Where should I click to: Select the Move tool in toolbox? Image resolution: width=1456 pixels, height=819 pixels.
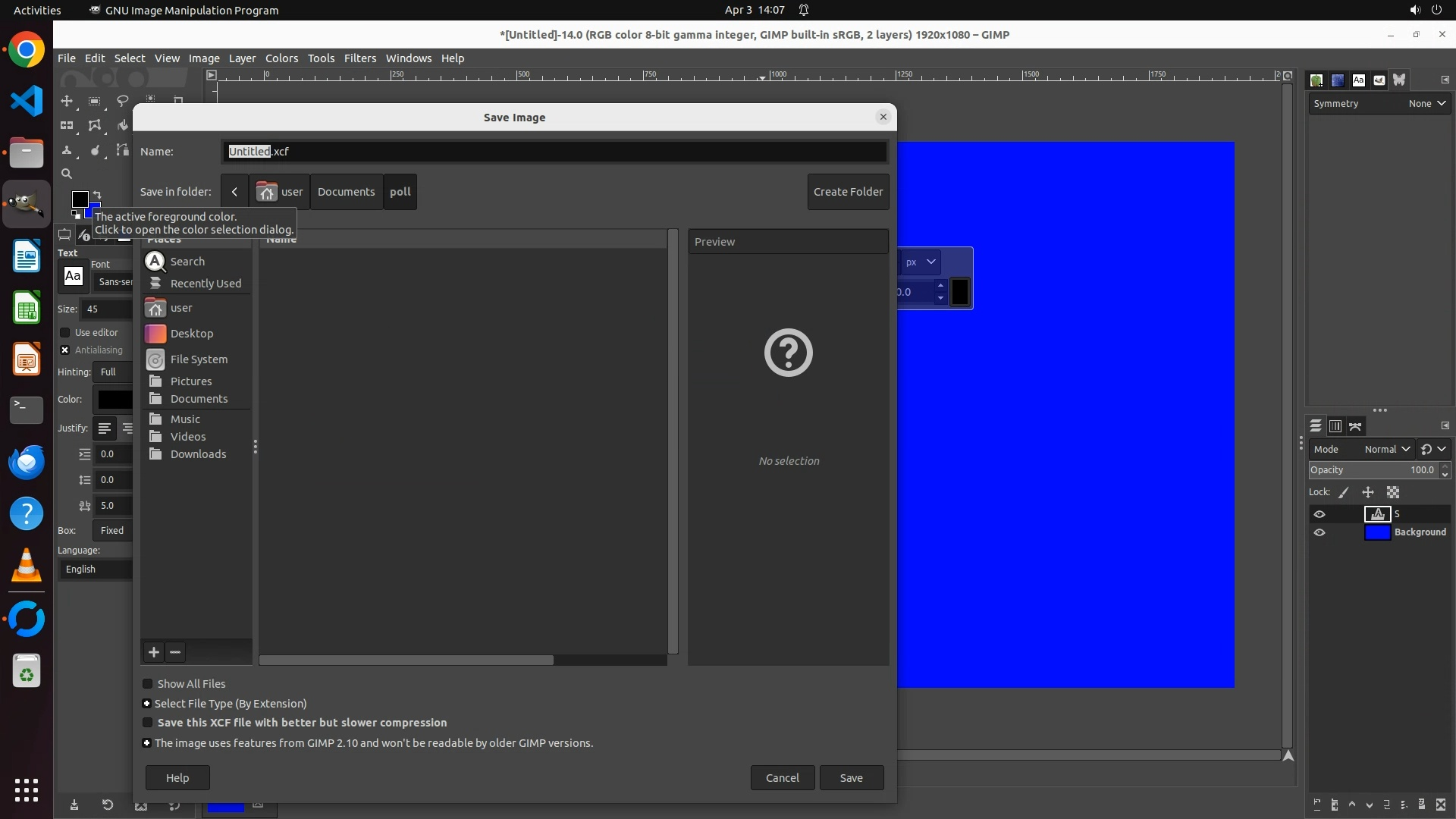[x=67, y=101]
